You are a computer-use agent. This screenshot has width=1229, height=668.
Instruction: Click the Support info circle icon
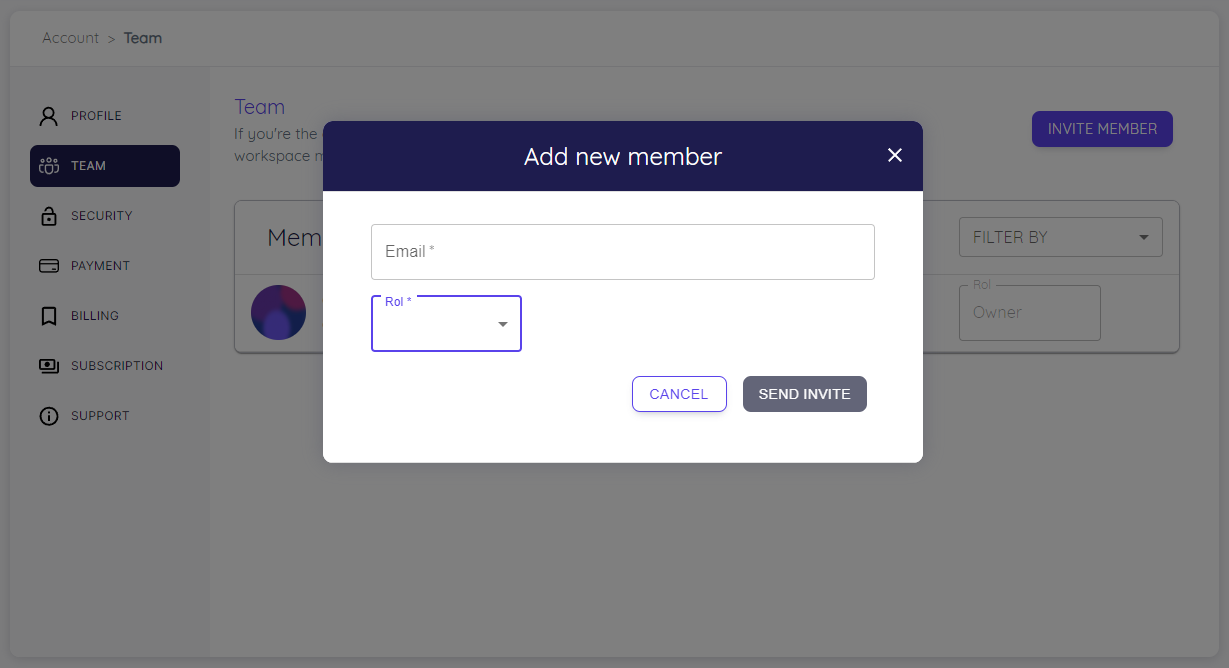pos(49,416)
